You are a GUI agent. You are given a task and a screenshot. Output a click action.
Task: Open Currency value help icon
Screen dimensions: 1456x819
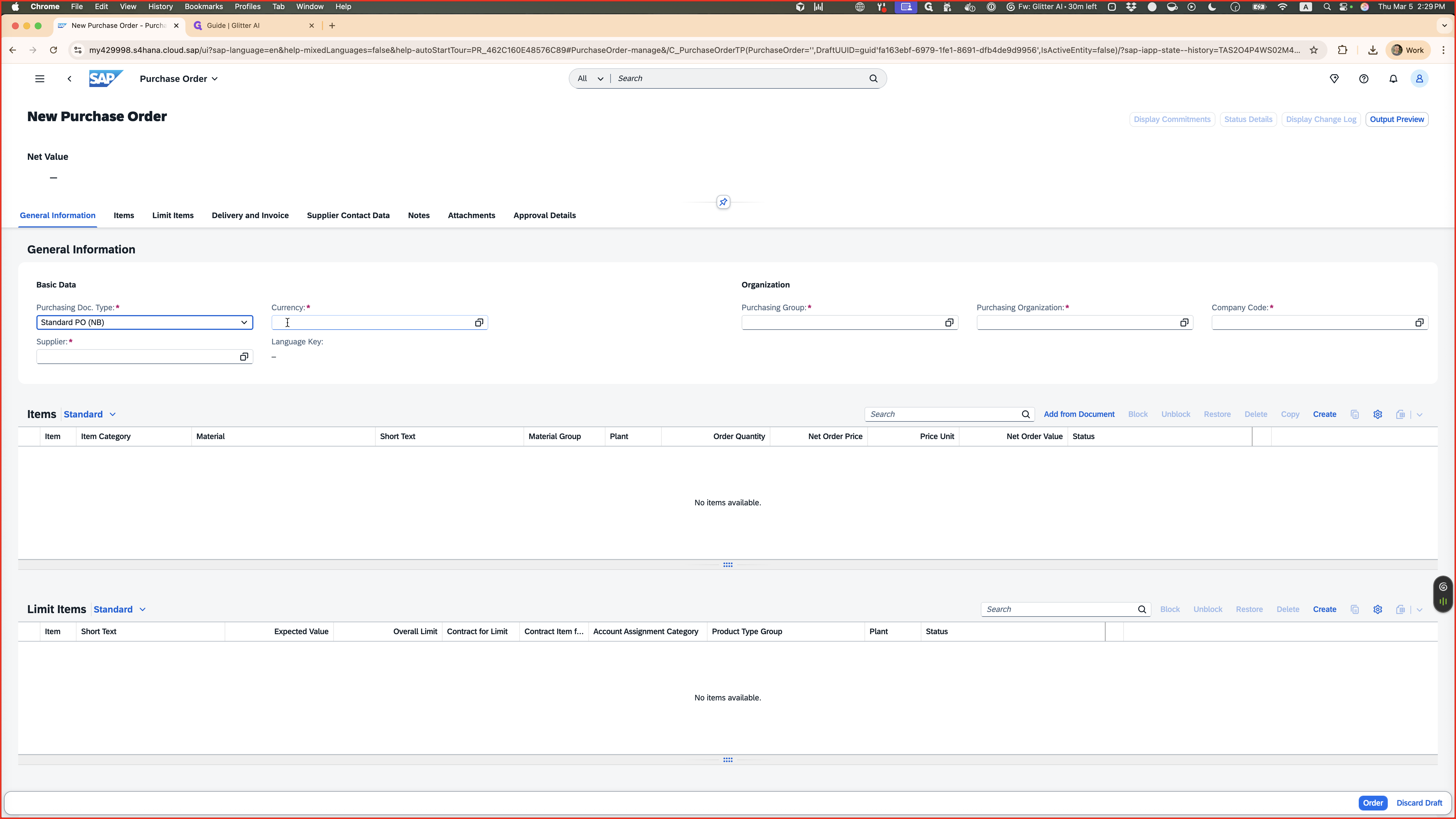tap(479, 322)
